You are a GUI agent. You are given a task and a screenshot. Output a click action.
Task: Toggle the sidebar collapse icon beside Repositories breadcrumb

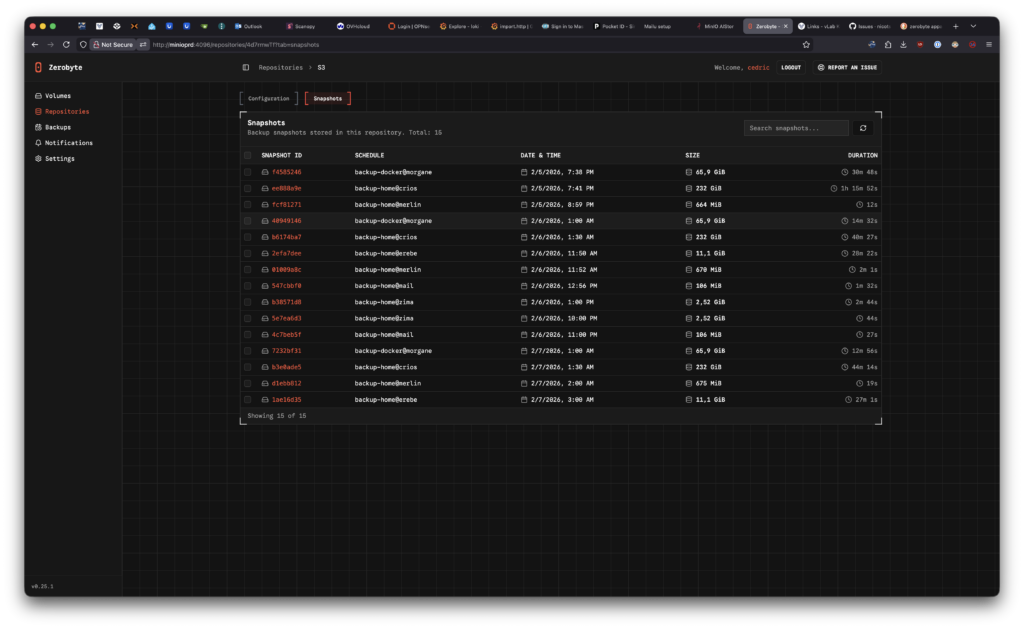click(x=246, y=67)
